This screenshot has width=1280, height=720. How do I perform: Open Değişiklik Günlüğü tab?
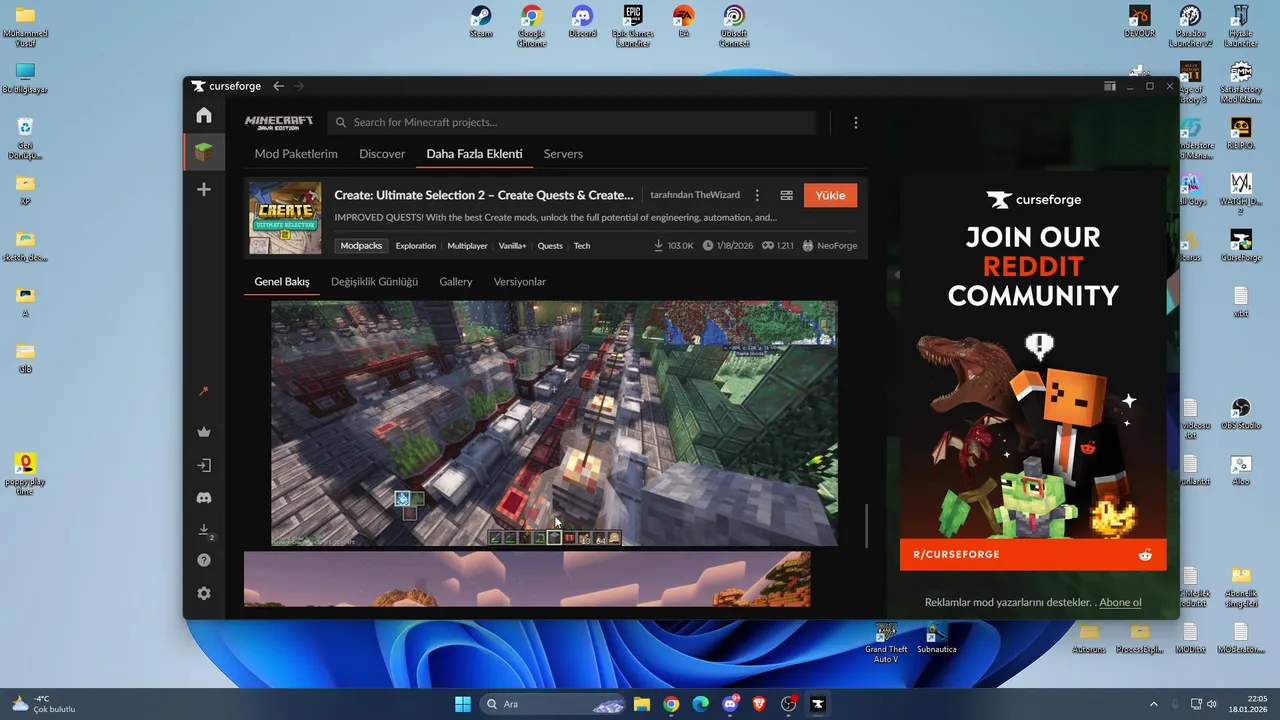click(x=375, y=282)
